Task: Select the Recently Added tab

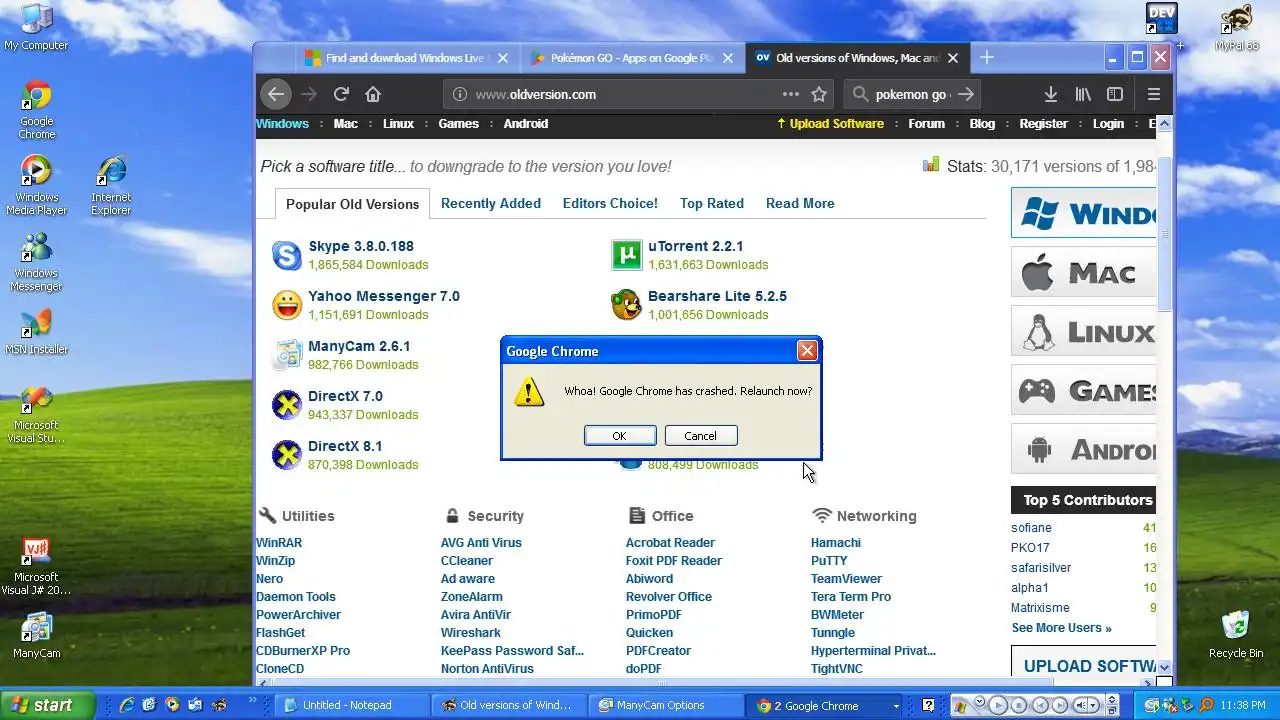Action: point(491,203)
